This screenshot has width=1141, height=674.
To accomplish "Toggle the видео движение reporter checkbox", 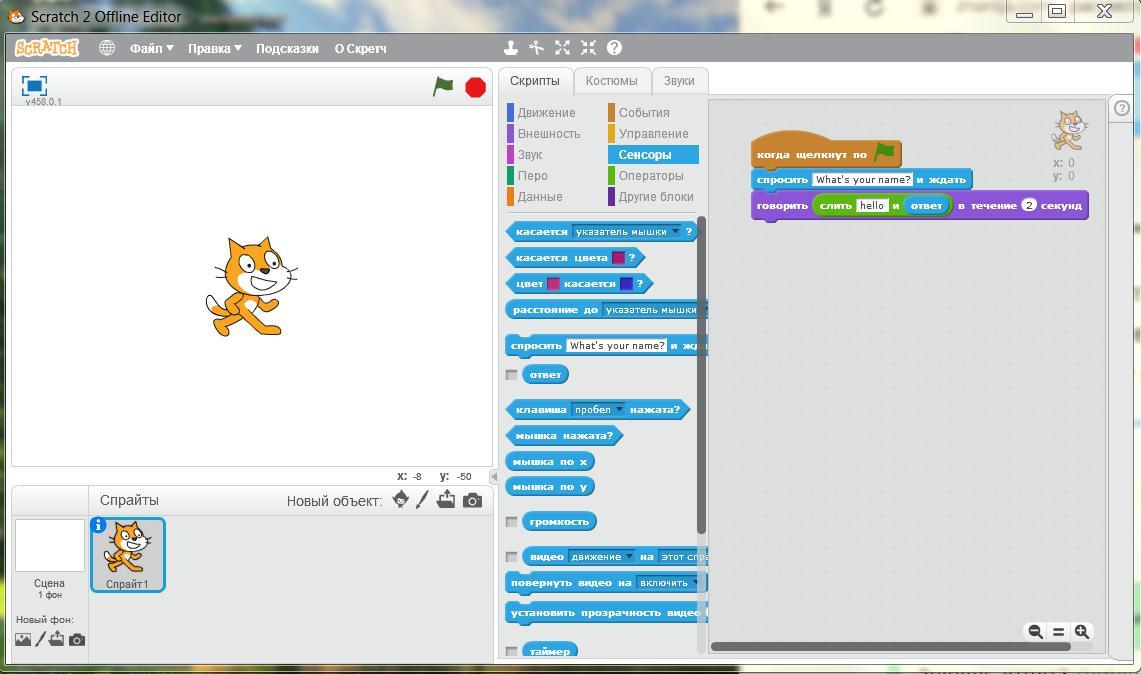I will [512, 557].
